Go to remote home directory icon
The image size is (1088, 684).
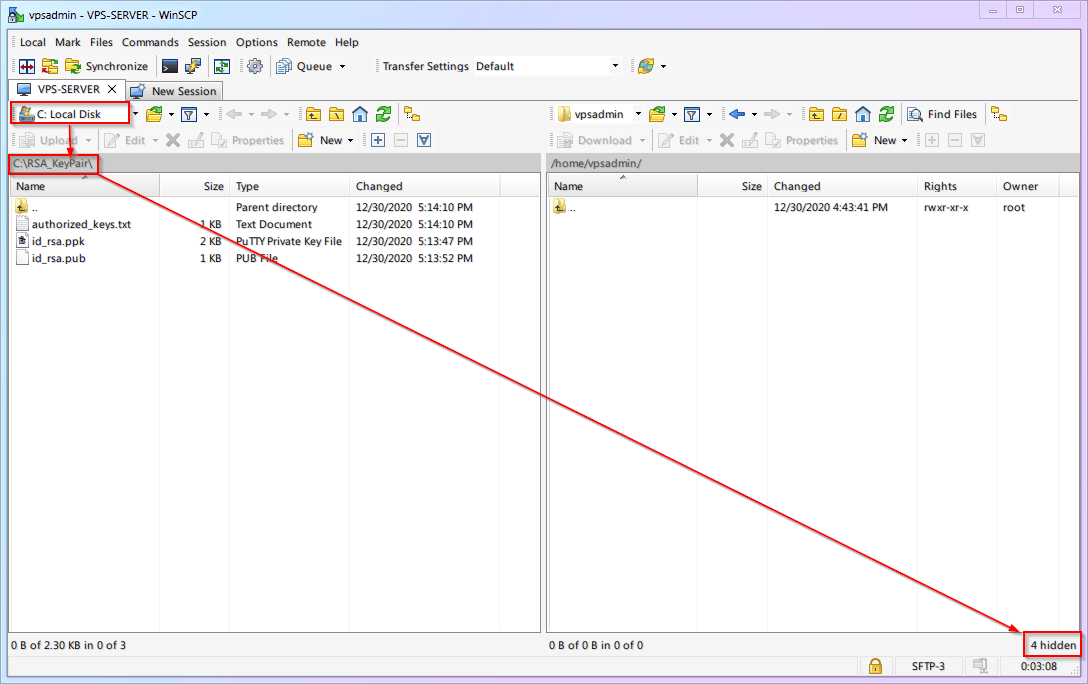[x=863, y=114]
